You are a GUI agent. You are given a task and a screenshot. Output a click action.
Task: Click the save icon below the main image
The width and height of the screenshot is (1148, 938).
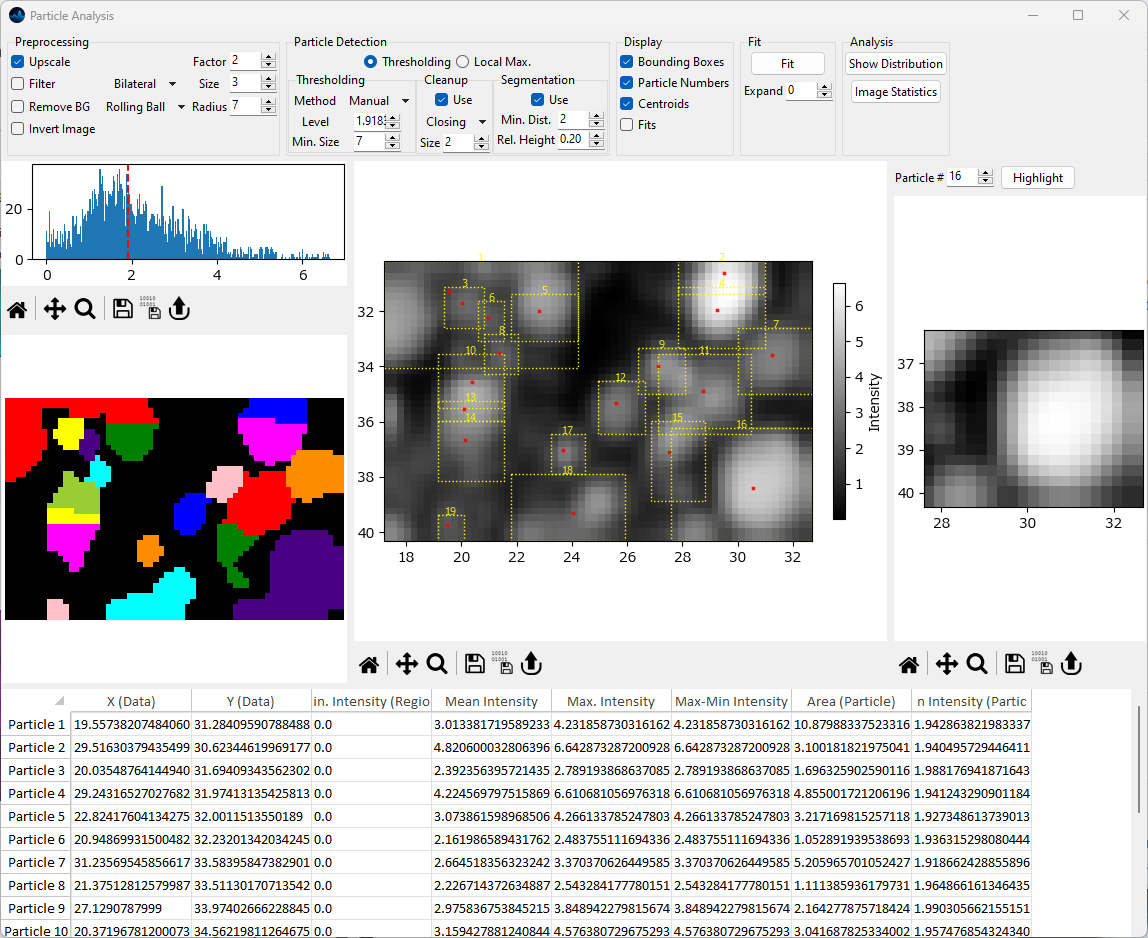coord(475,663)
